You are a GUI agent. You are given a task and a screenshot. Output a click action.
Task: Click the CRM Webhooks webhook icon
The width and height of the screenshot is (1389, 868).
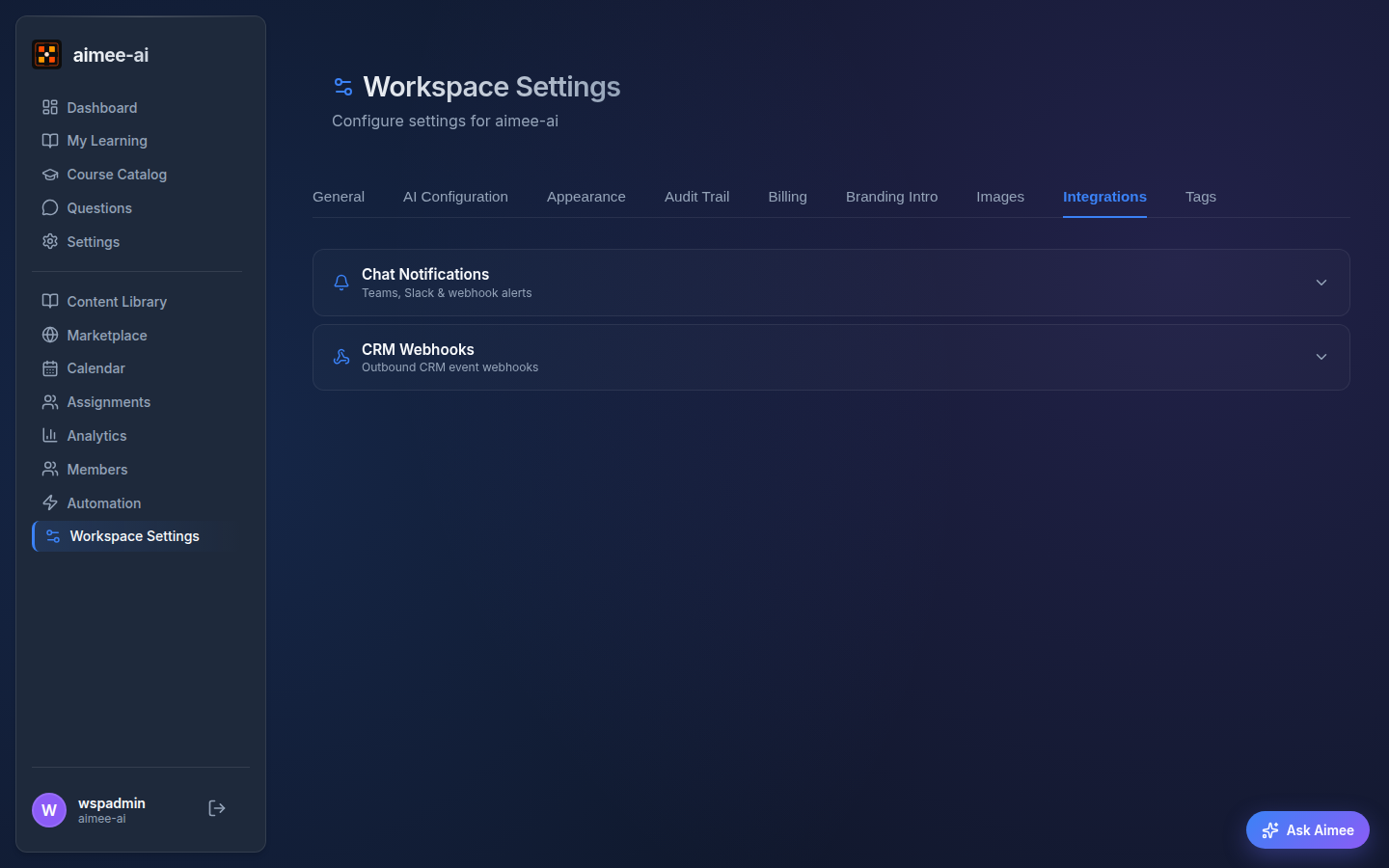pyautogui.click(x=341, y=357)
